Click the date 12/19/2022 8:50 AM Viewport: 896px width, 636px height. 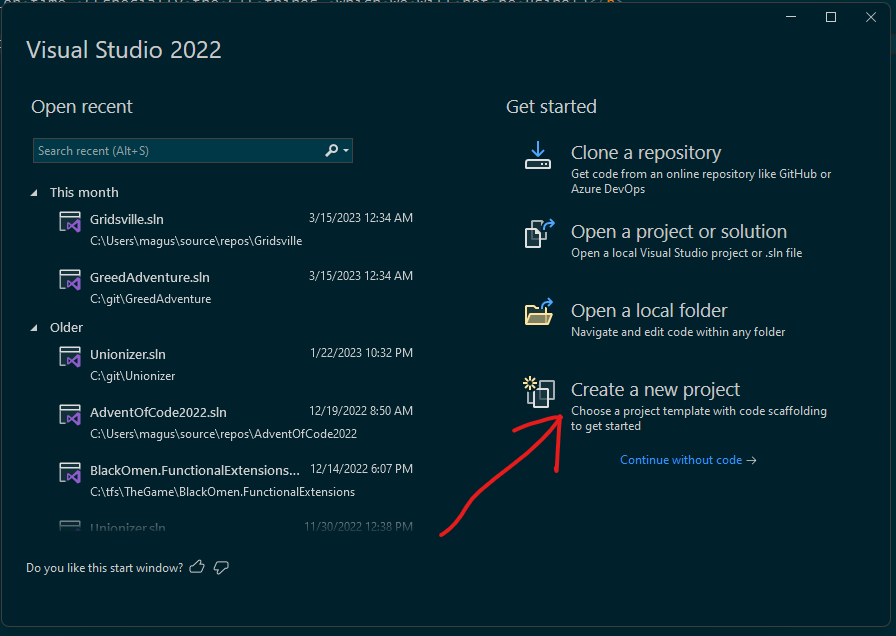[361, 411]
